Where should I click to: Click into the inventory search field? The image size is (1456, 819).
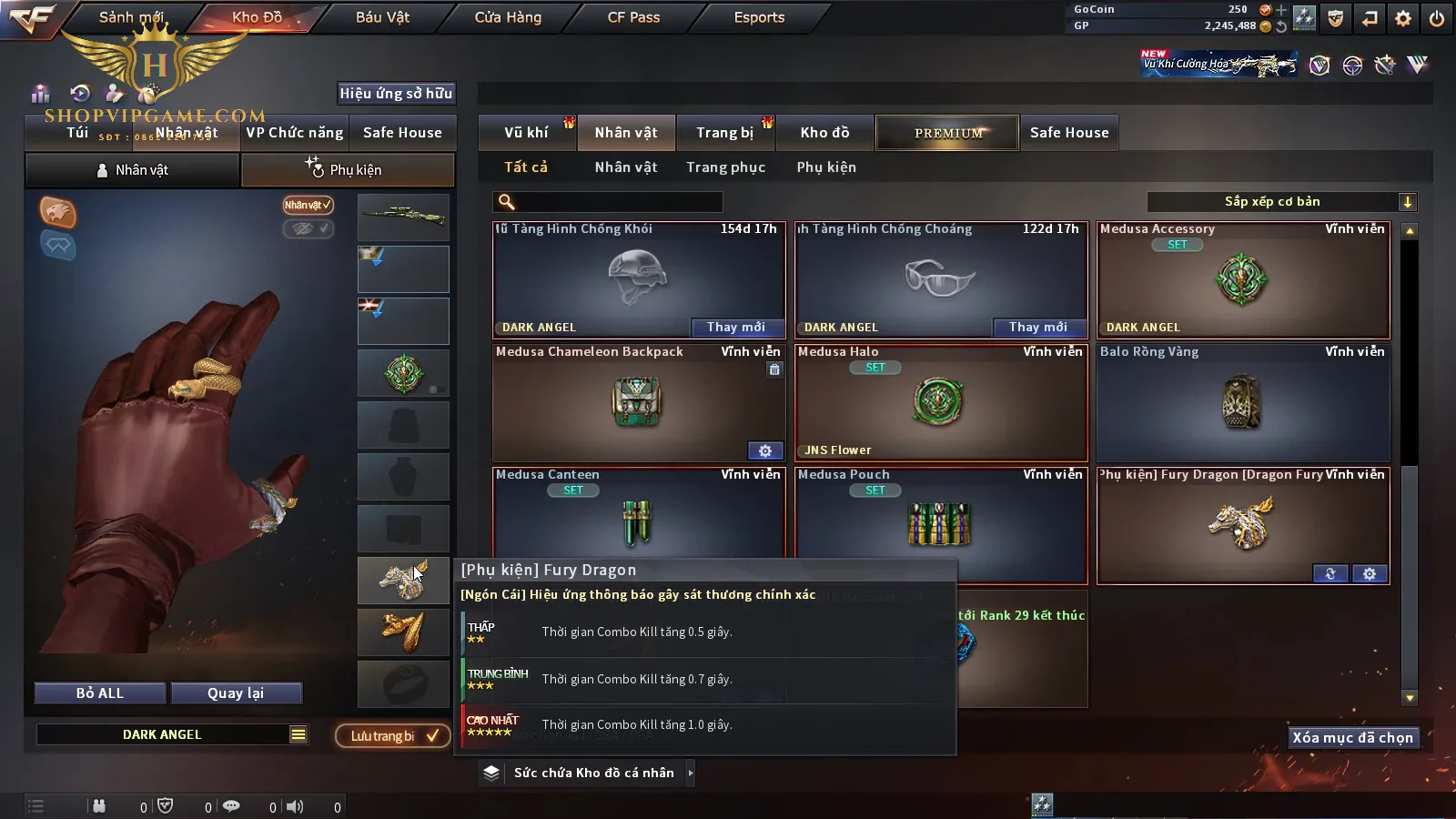[x=608, y=202]
